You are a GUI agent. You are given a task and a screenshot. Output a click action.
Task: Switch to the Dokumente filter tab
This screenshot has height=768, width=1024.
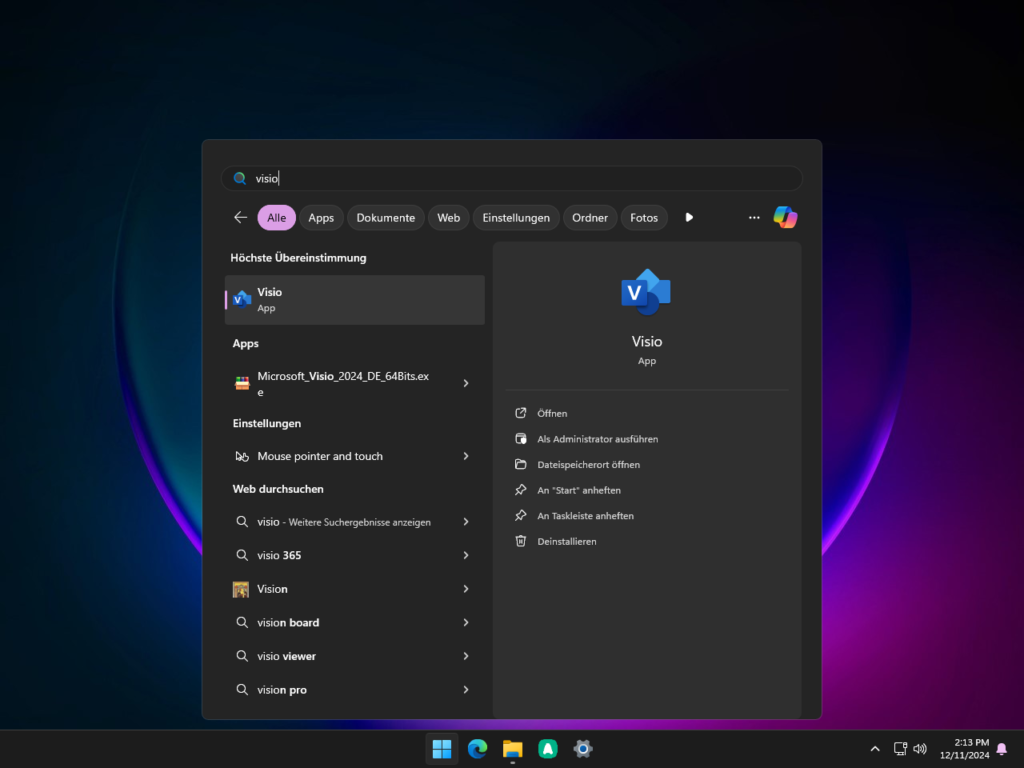(x=385, y=217)
